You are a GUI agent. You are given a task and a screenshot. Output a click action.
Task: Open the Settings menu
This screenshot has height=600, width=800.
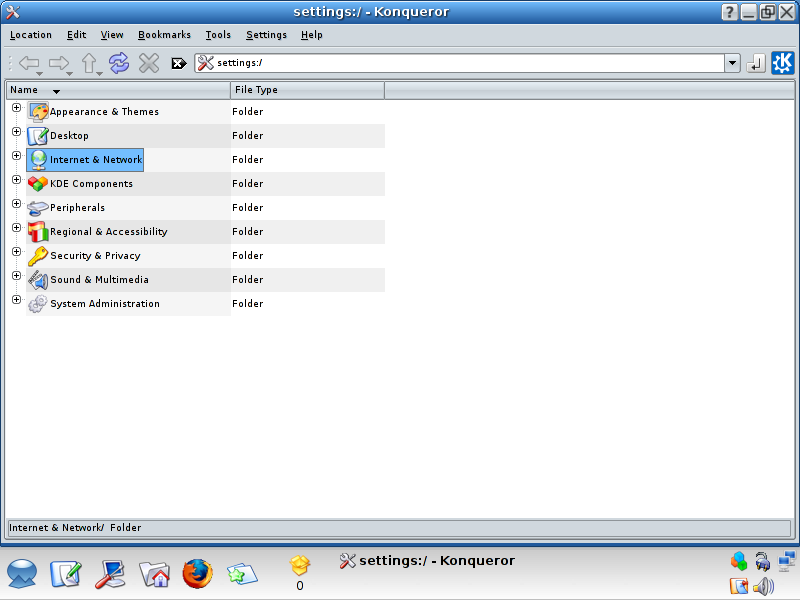[x=266, y=35]
